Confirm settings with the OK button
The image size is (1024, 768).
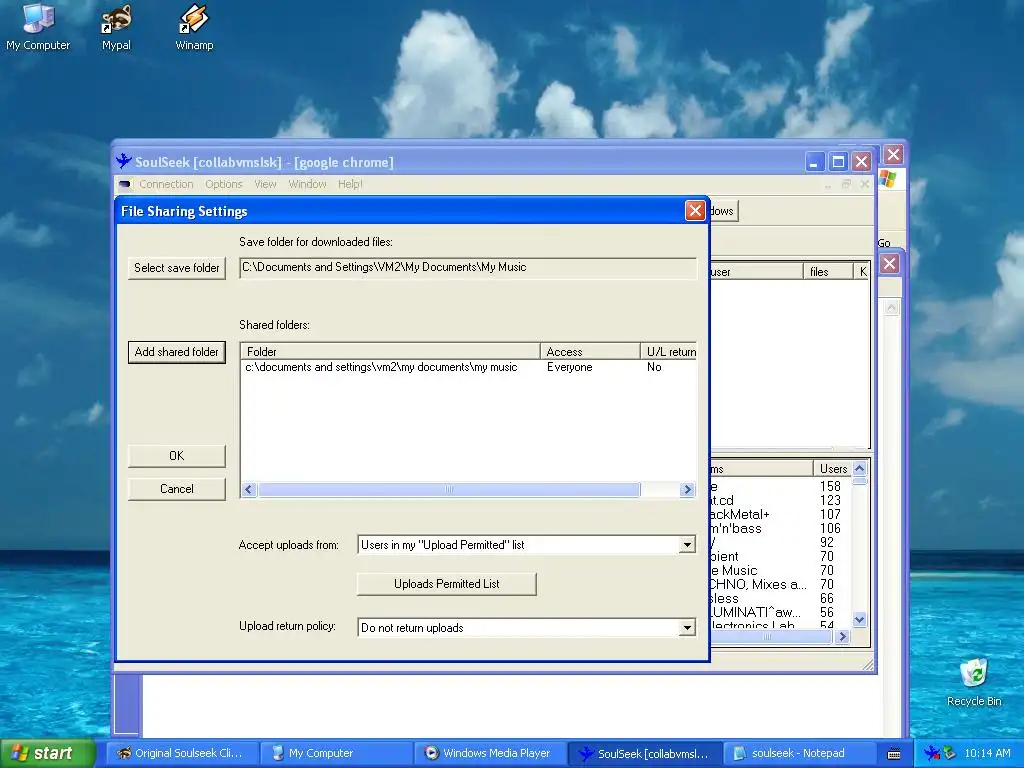(x=177, y=456)
